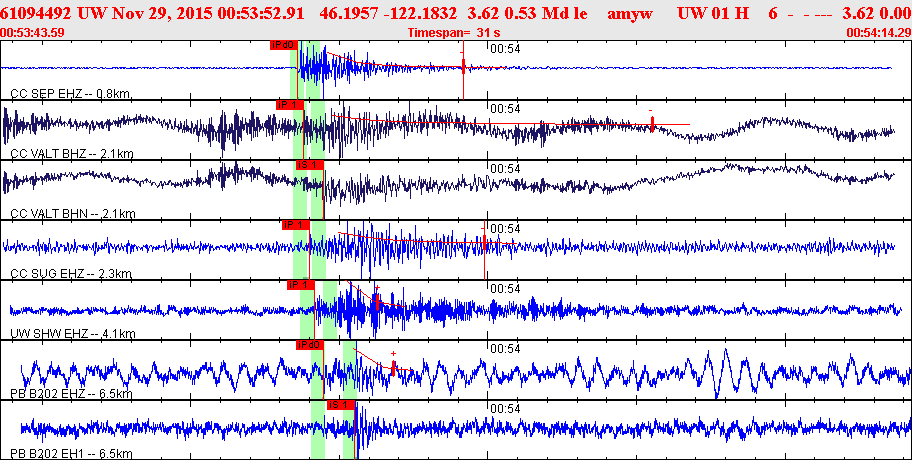
Task: Click the coda end marker on CC SEP EHZ
Action: point(463,67)
